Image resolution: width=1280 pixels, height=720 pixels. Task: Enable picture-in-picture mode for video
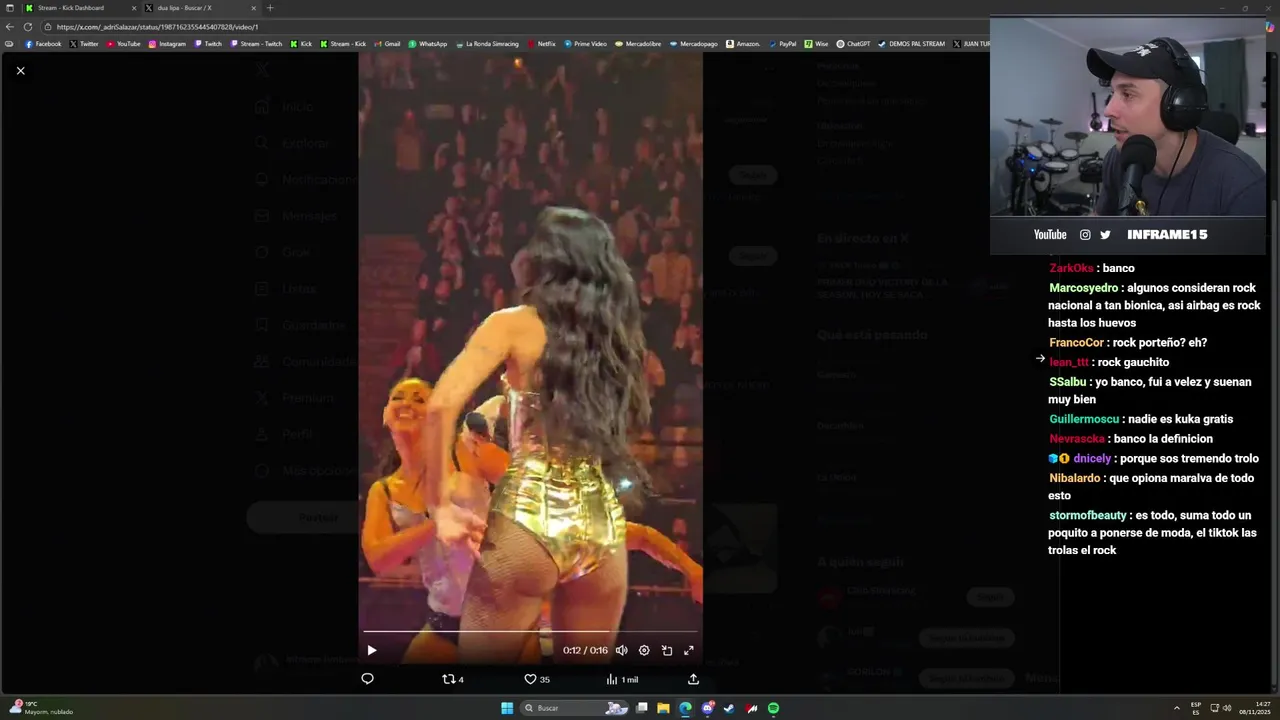tap(667, 650)
